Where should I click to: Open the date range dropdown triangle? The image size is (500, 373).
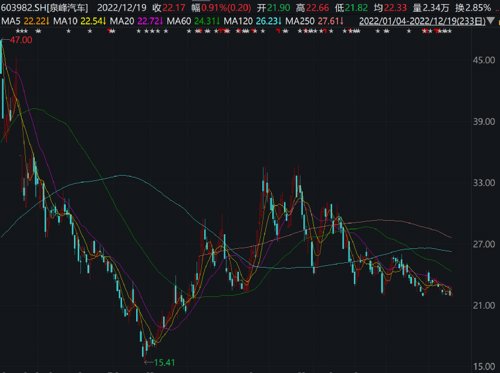coord(491,21)
